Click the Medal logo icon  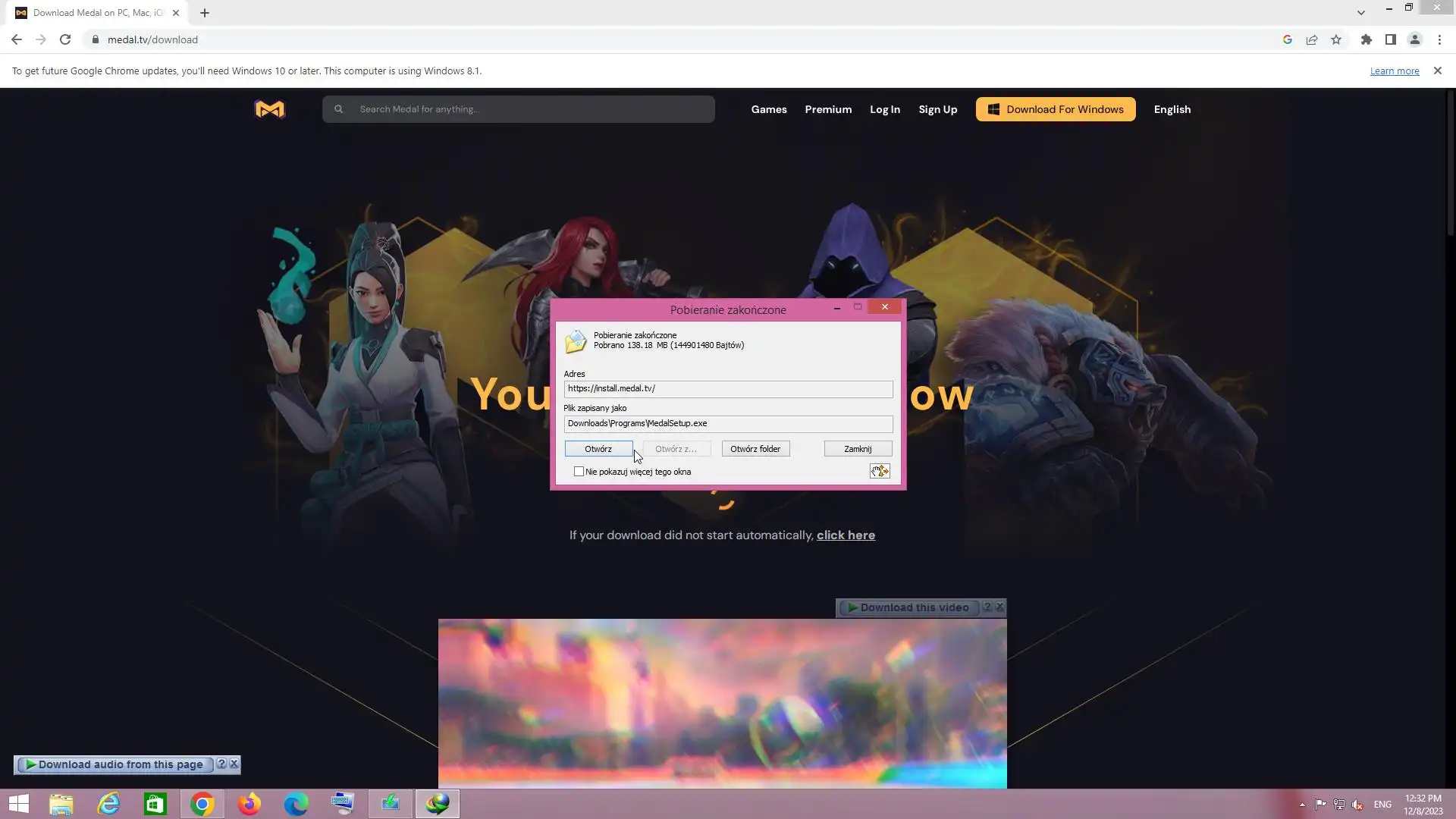point(269,109)
